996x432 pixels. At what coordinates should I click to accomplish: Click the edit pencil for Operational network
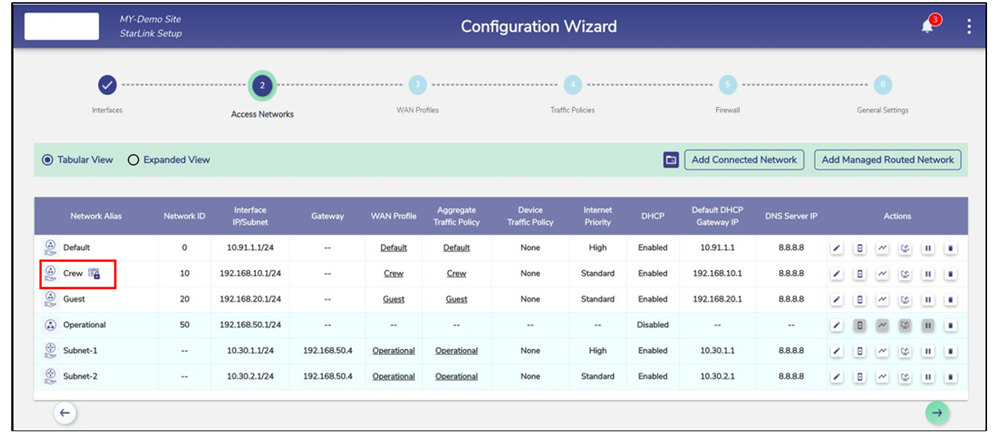(836, 325)
